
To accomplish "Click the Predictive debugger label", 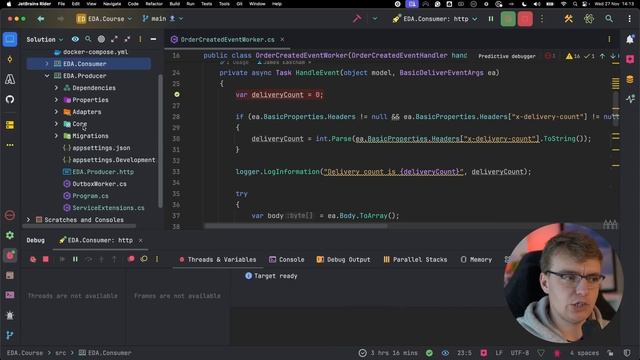I will tap(507, 56).
